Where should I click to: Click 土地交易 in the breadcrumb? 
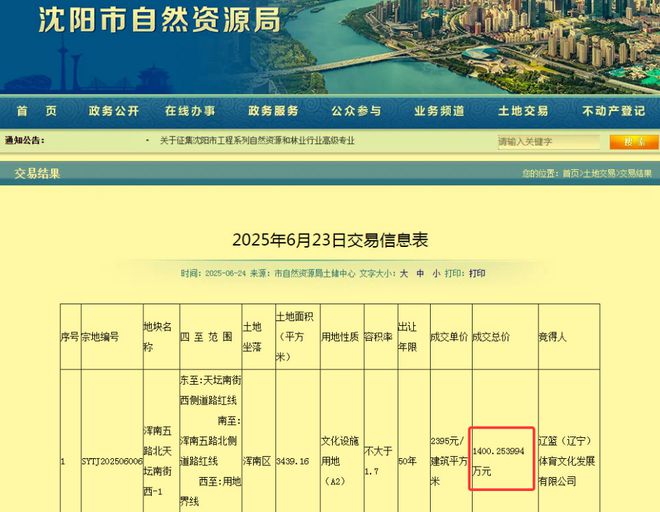598,174
